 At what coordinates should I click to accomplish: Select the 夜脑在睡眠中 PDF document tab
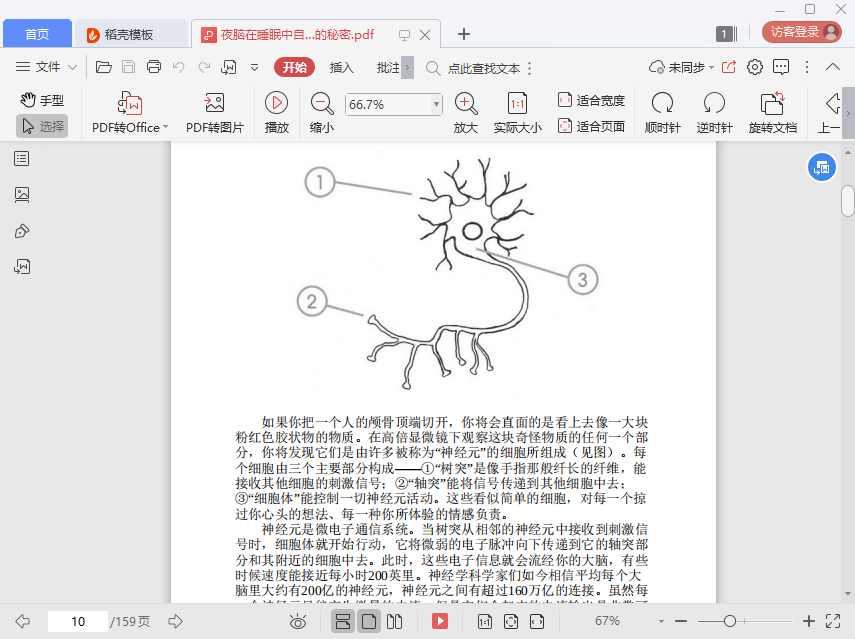(297, 34)
